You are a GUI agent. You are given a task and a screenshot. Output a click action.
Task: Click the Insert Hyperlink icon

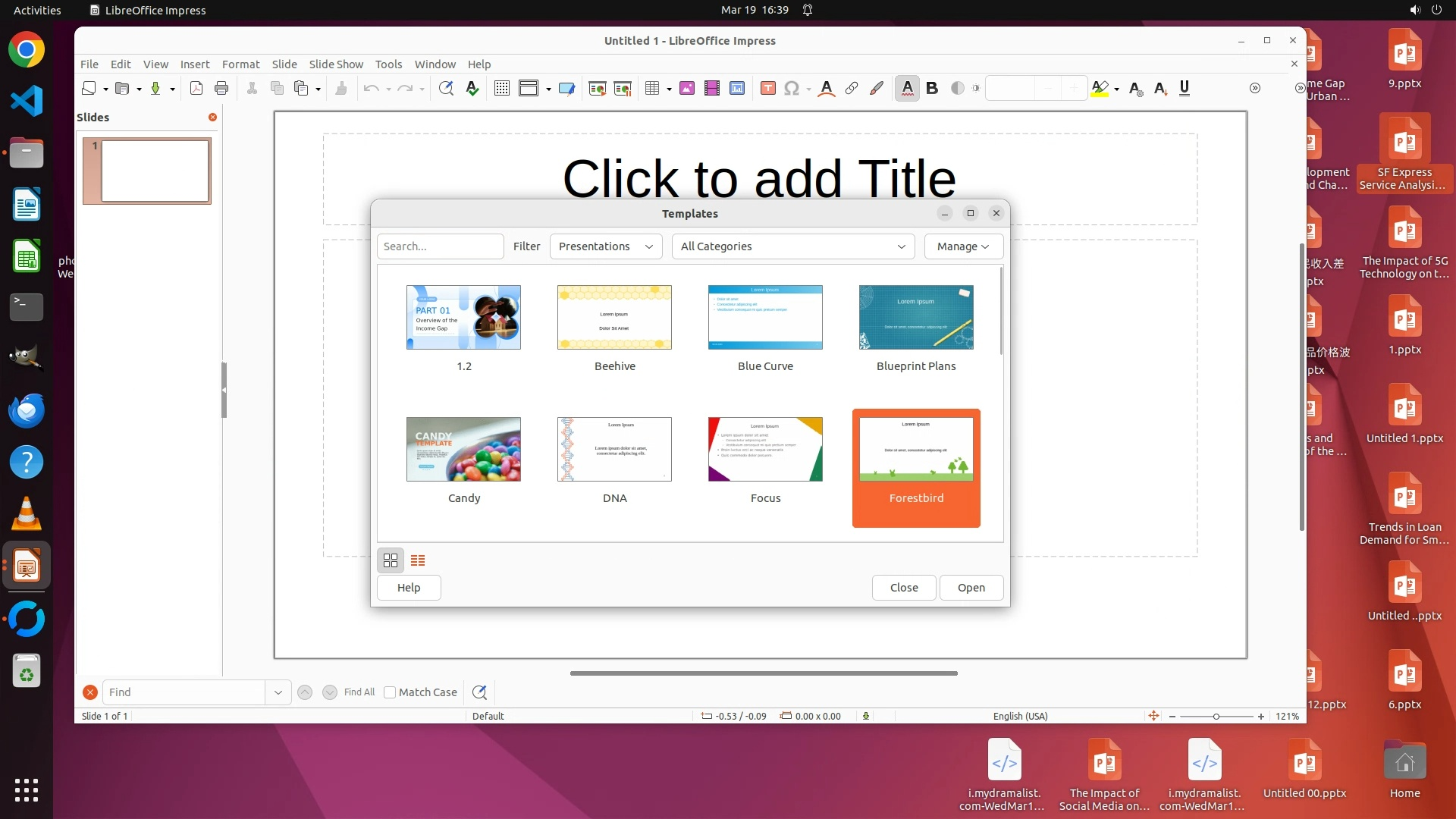coord(852,89)
